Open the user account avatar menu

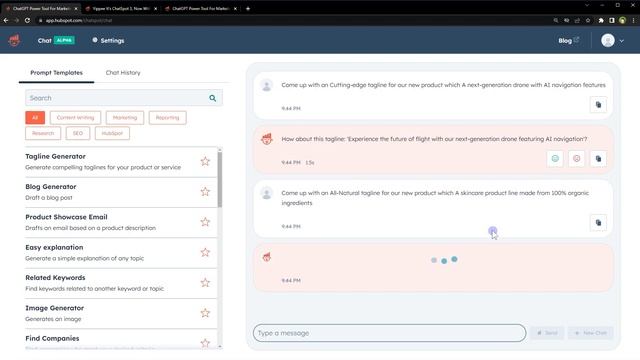[608, 40]
